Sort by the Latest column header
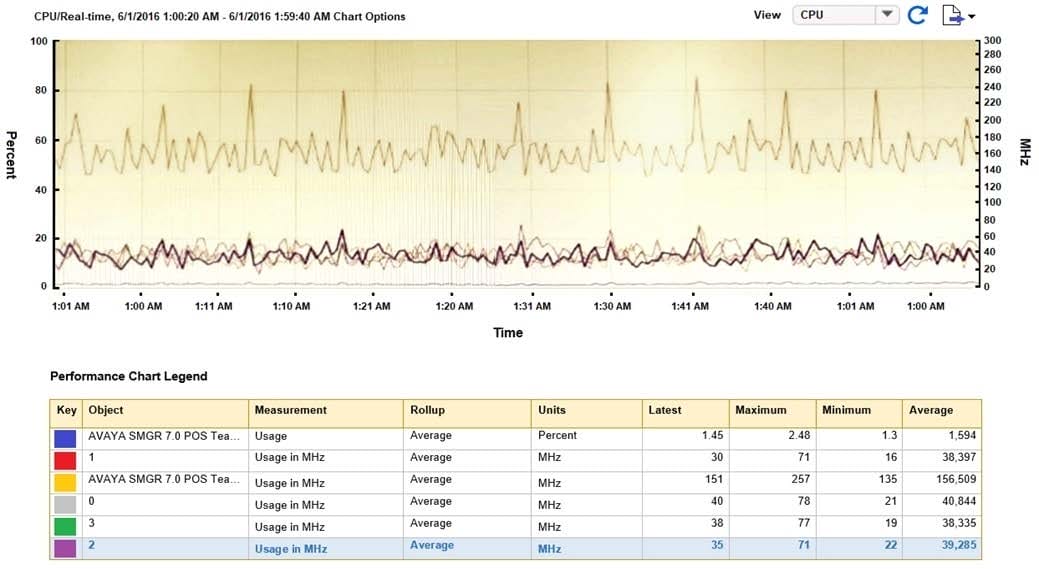 coord(665,410)
